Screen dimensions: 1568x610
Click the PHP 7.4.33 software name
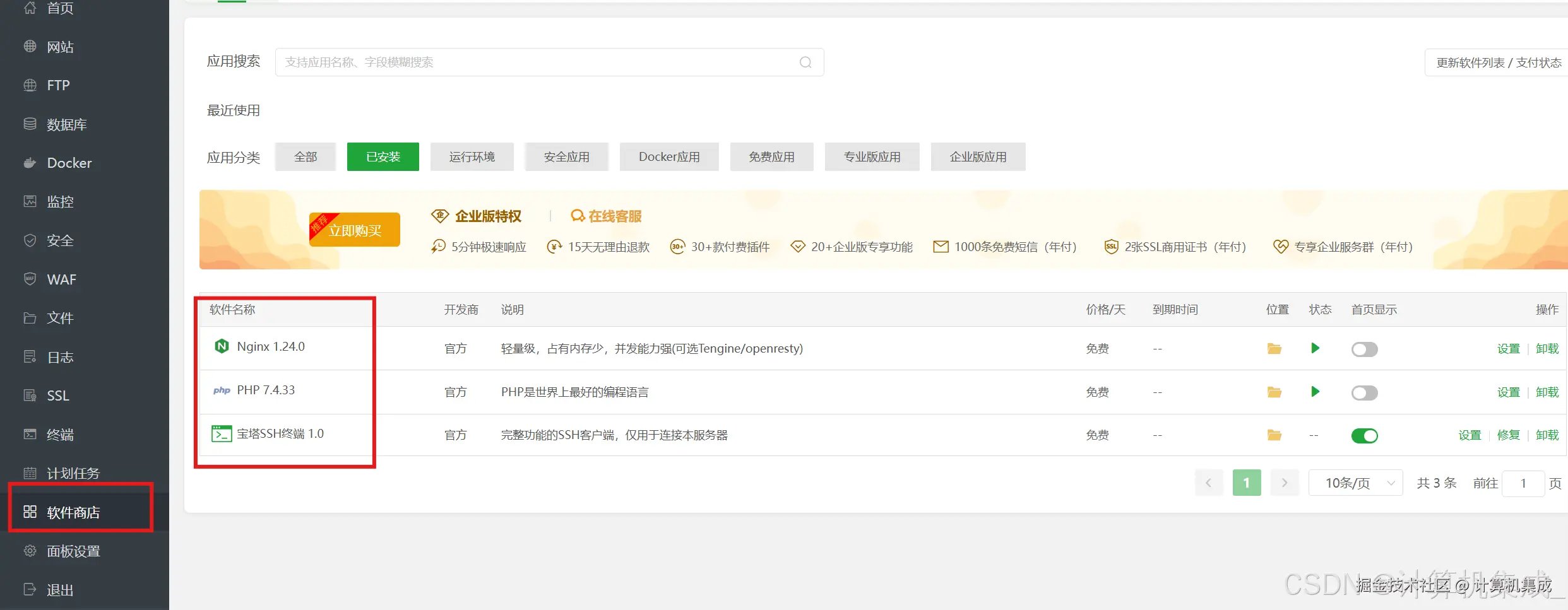coord(266,390)
